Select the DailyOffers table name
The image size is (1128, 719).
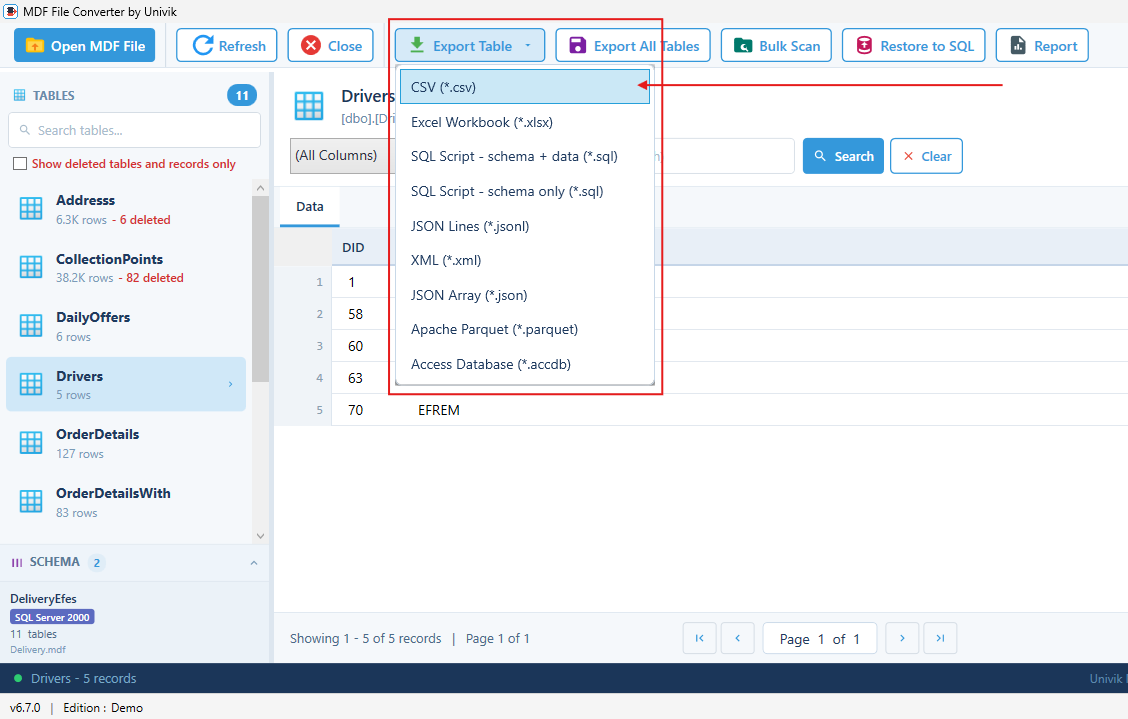(93, 317)
